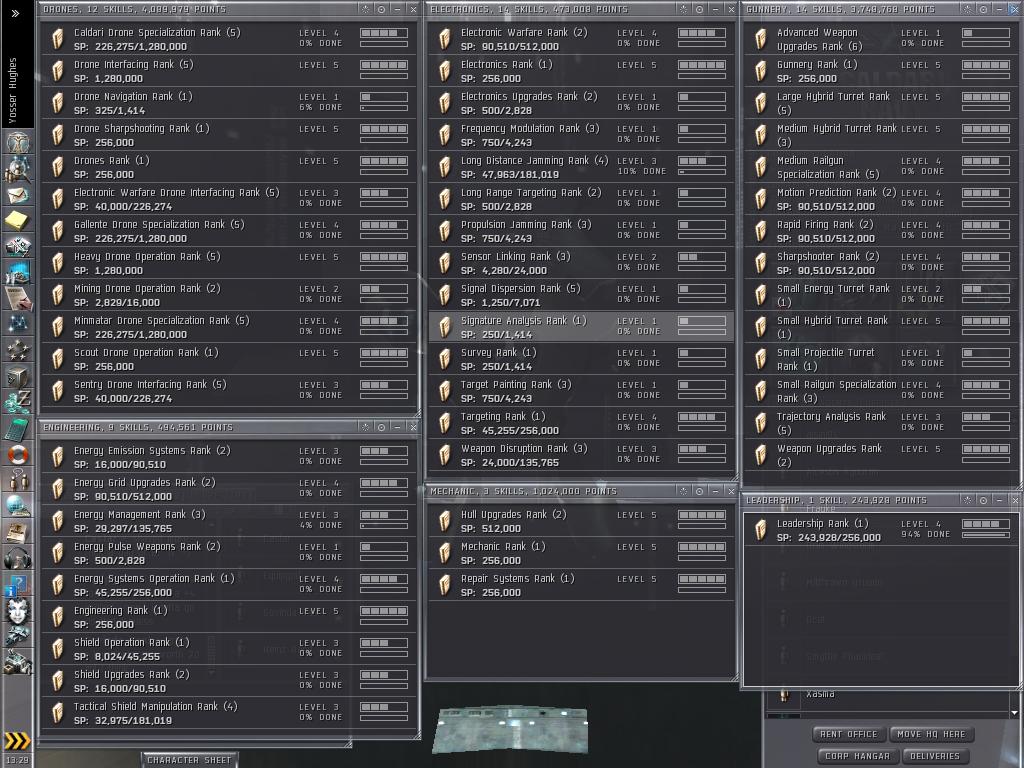Open the Calculator icon in sidebar
Viewport: 1024px width, 768px height.
click(18, 428)
